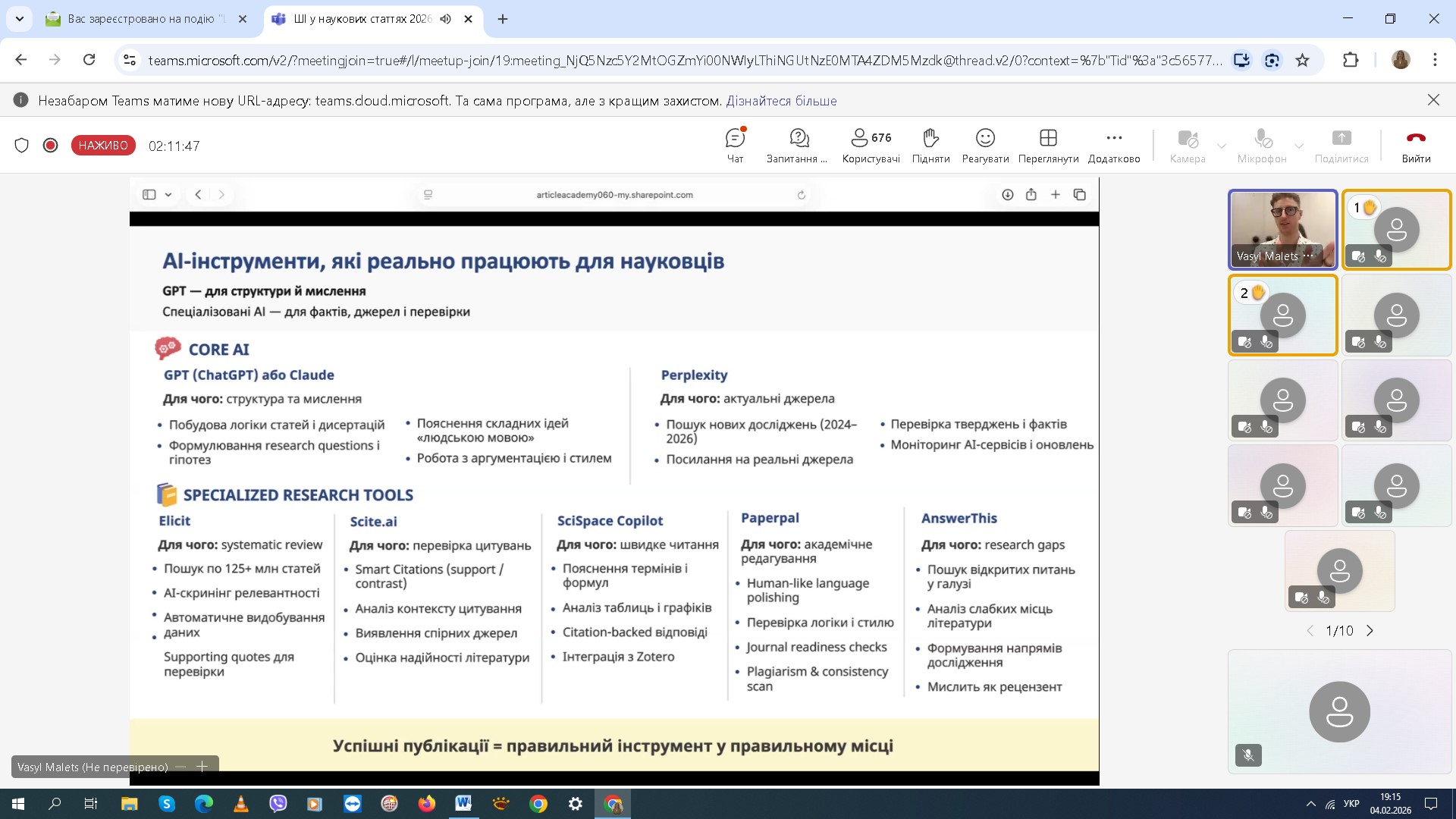Screen dimensions: 1456x819
Task: Show the Користувачі participants list
Action: (871, 146)
